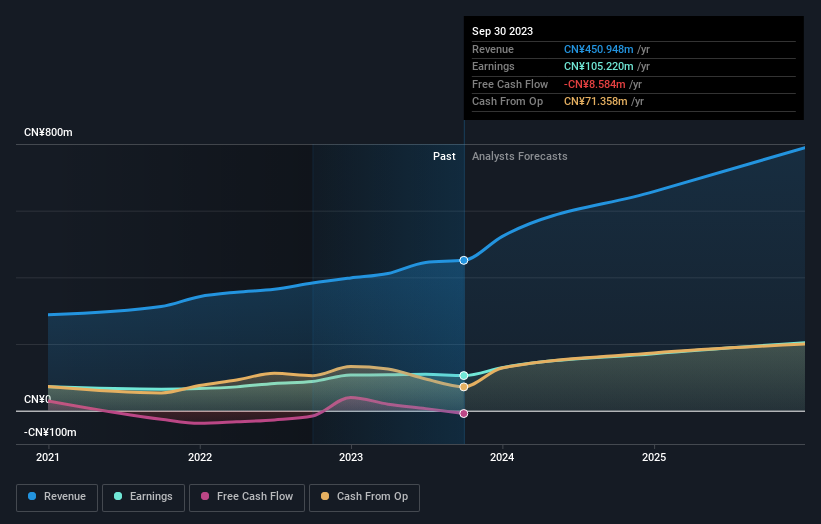Viewport: 821px width, 524px height.
Task: Click the blue dot in the Revenue legend
Action: click(x=32, y=496)
